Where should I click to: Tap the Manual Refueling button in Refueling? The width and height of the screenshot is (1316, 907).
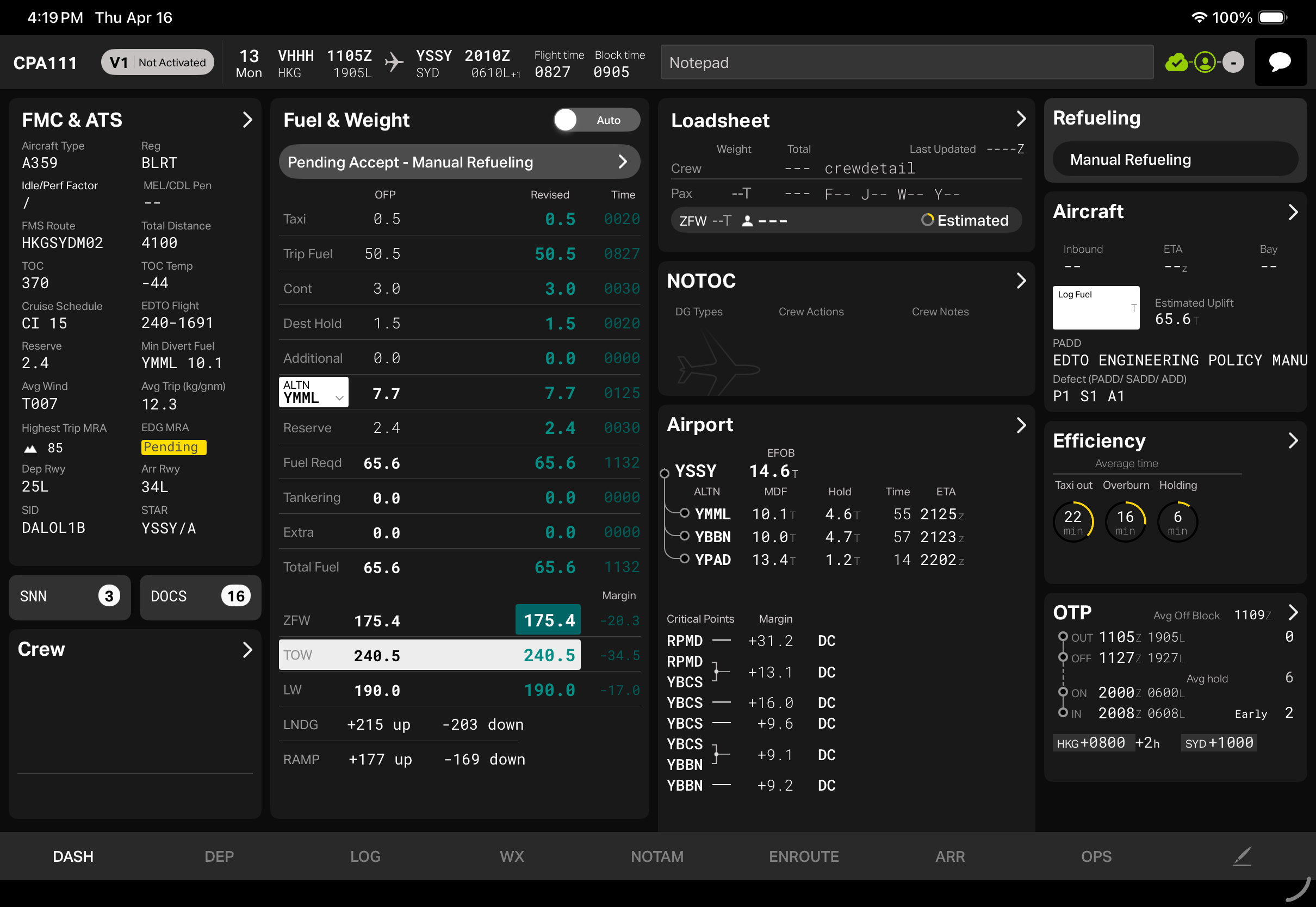click(x=1175, y=160)
